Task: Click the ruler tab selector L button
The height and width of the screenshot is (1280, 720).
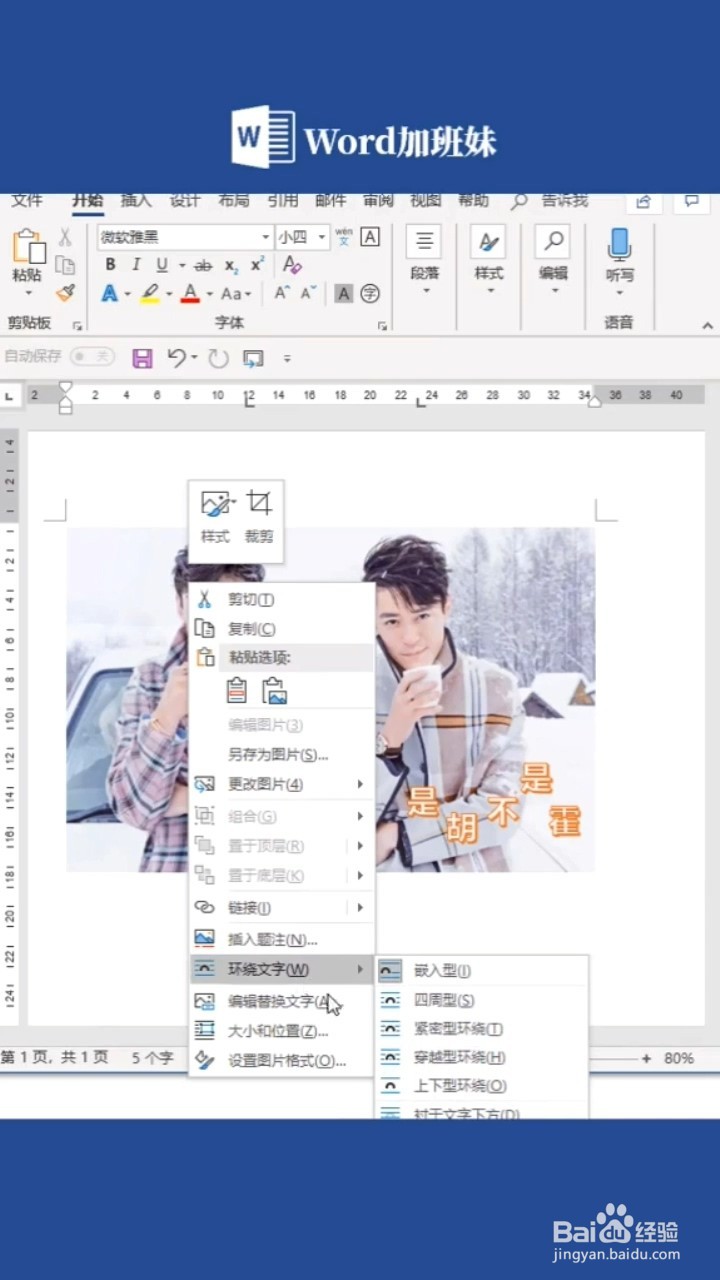Action: (9, 397)
